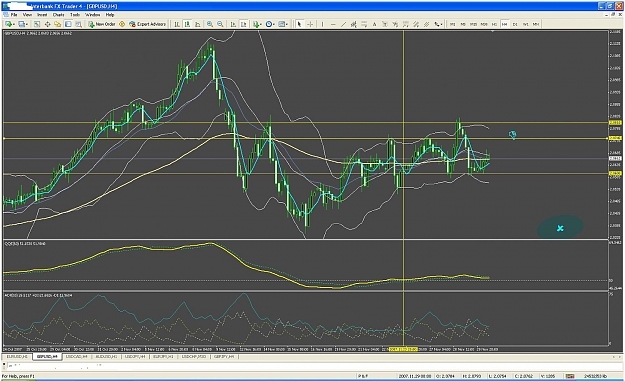Switch to M15 timeframe
This screenshot has height=381, width=625.
[473, 24]
